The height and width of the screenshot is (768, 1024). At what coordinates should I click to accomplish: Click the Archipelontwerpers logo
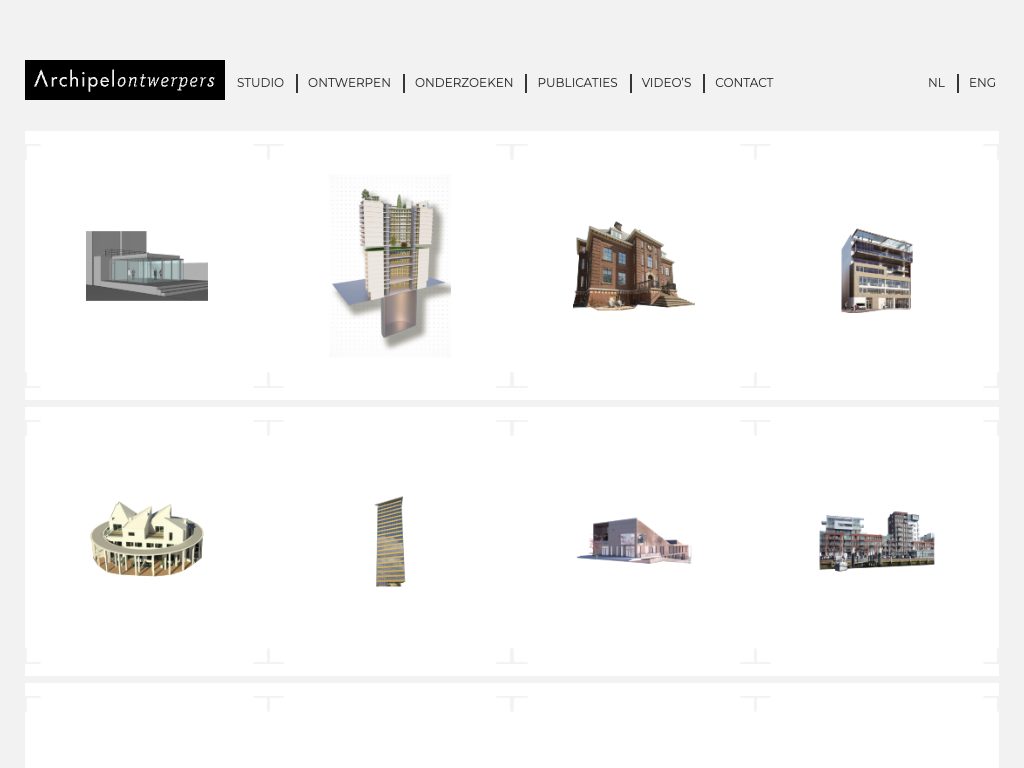tap(125, 80)
